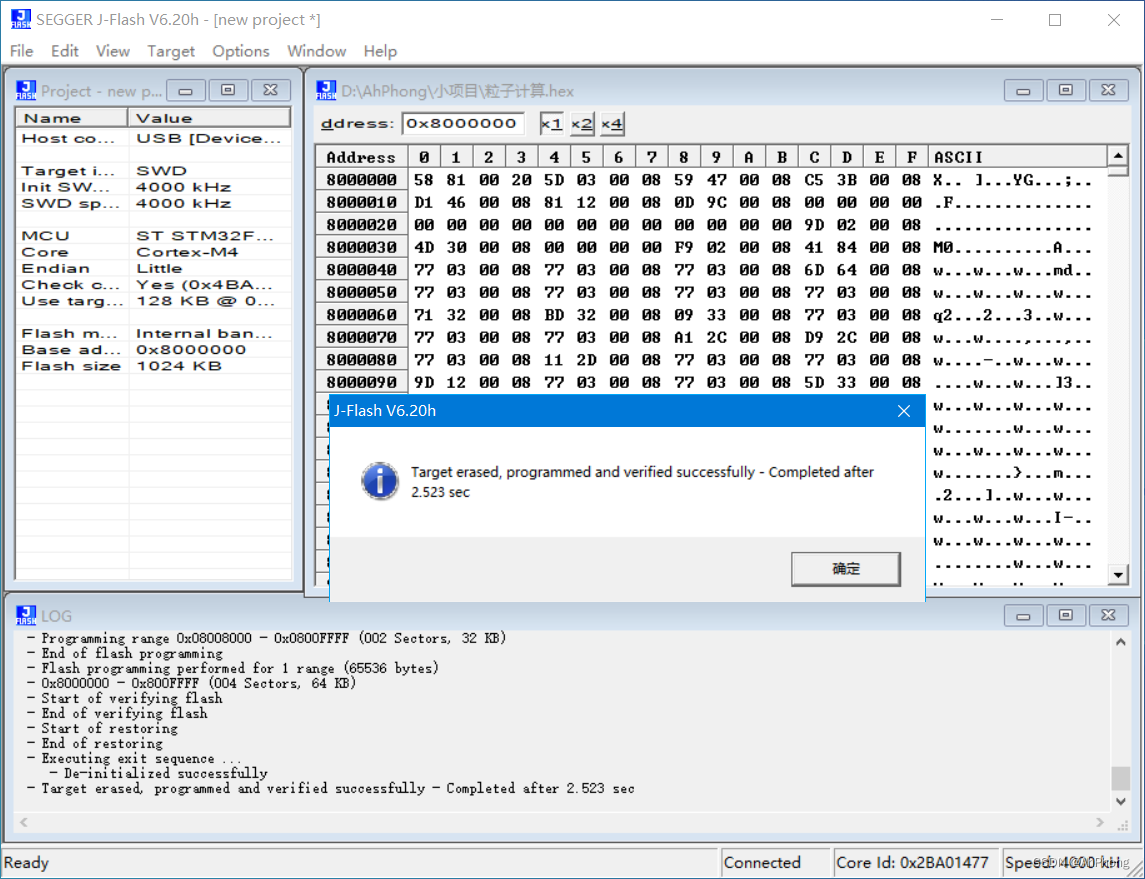The width and height of the screenshot is (1145, 879).
Task: Confirm the dialog with the 确定 button
Action: click(846, 569)
